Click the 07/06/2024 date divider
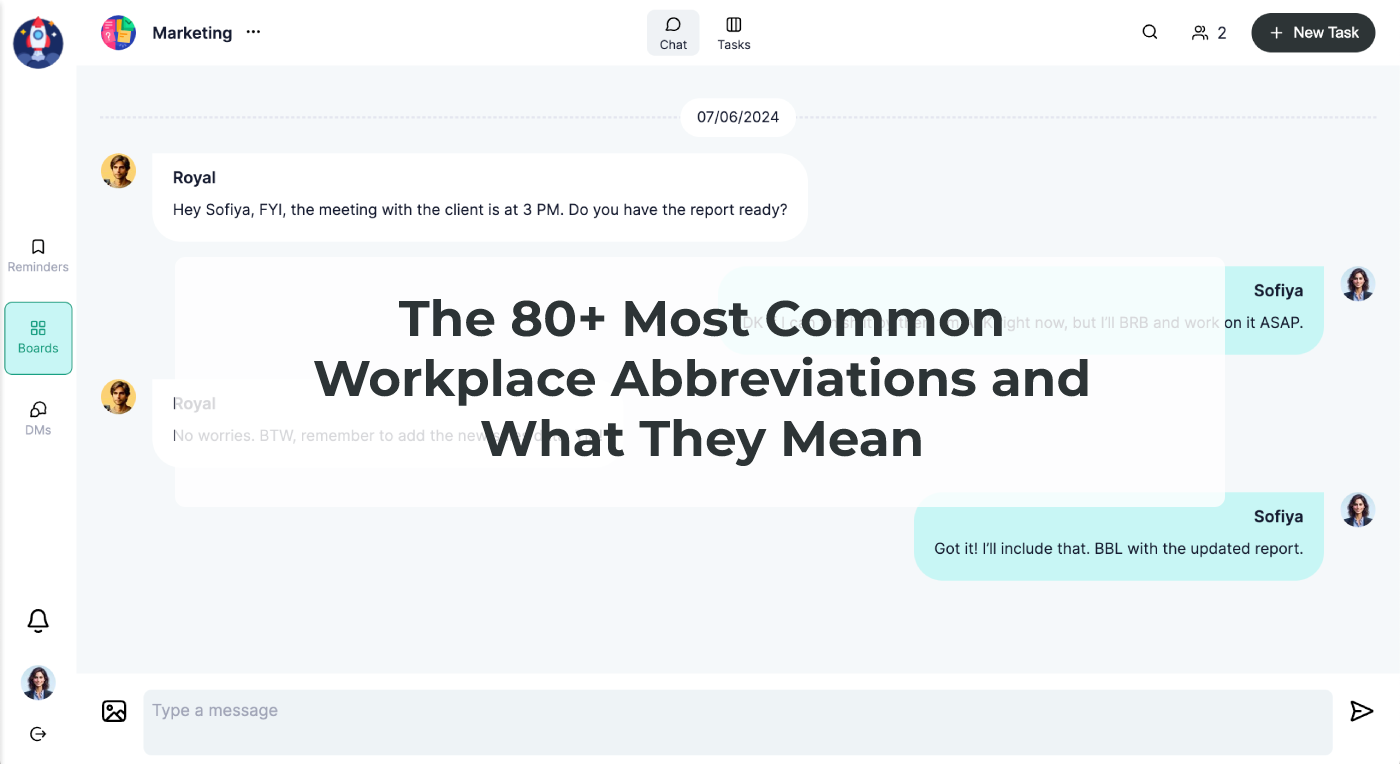Screen dimensions: 1400x764 (x=737, y=117)
